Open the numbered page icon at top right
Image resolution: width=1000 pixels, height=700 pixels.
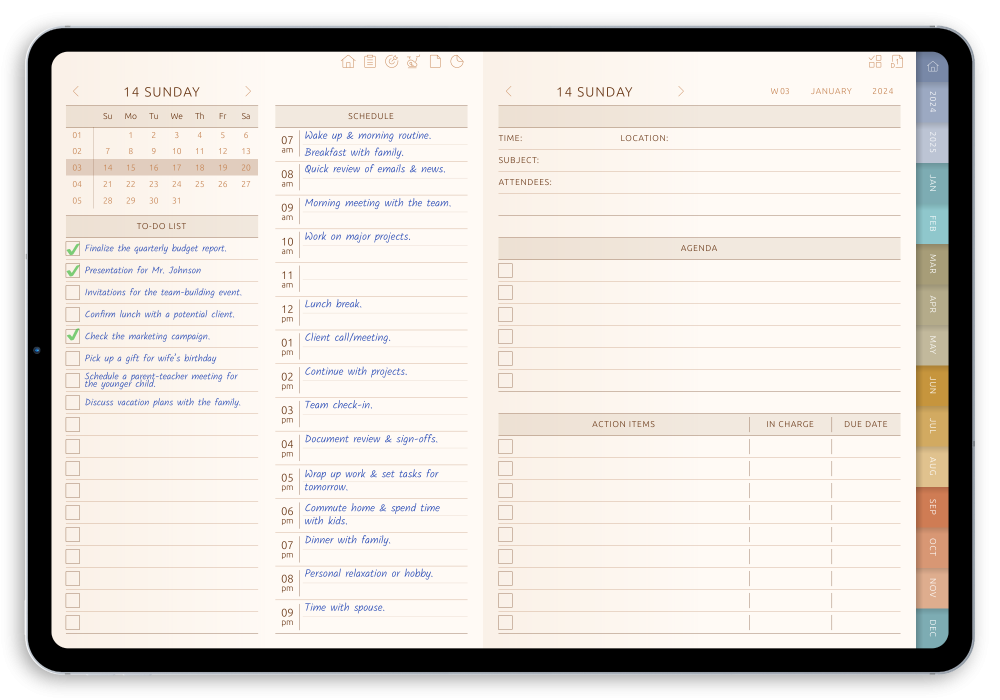pyautogui.click(x=897, y=61)
